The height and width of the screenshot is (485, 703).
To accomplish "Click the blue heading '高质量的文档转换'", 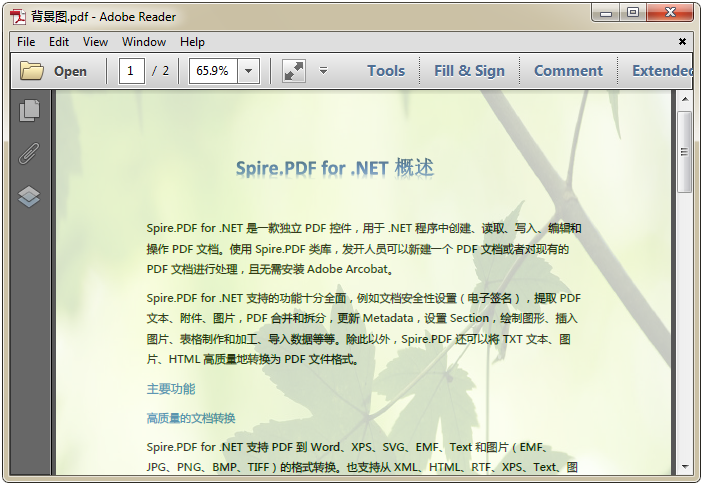I will click(191, 418).
